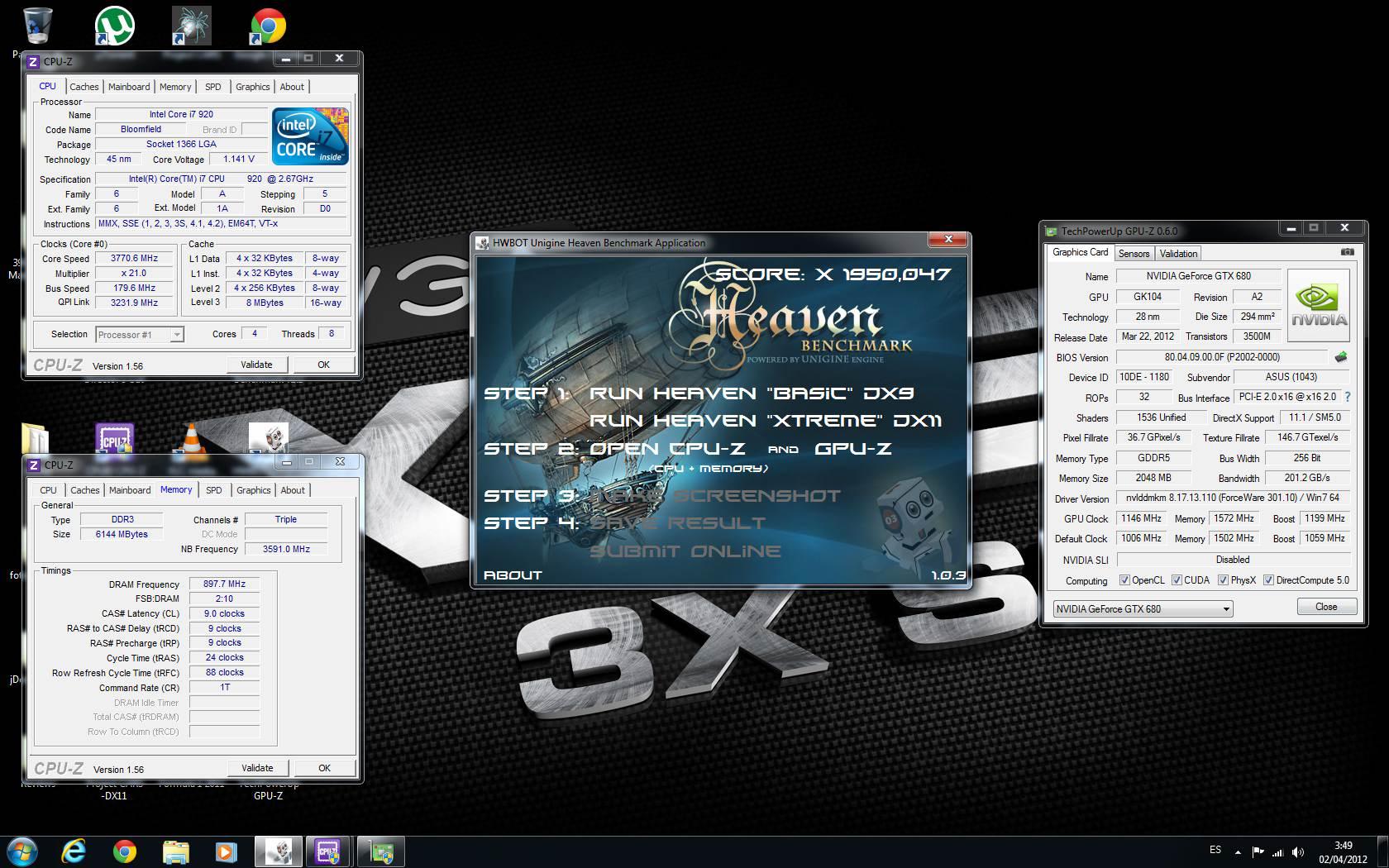Click Open CPU-Z in Heaven step 2
Image resolution: width=1389 pixels, height=868 pixels.
click(666, 449)
